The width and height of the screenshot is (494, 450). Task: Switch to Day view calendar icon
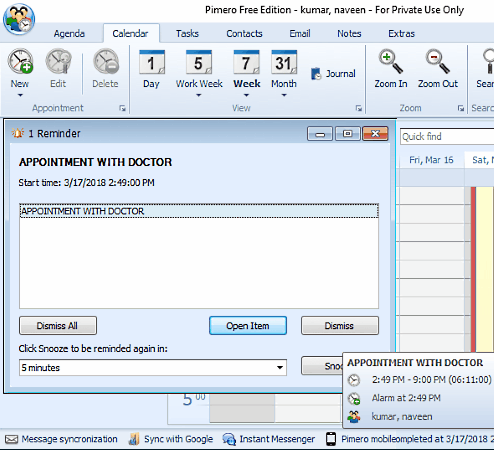tap(152, 62)
